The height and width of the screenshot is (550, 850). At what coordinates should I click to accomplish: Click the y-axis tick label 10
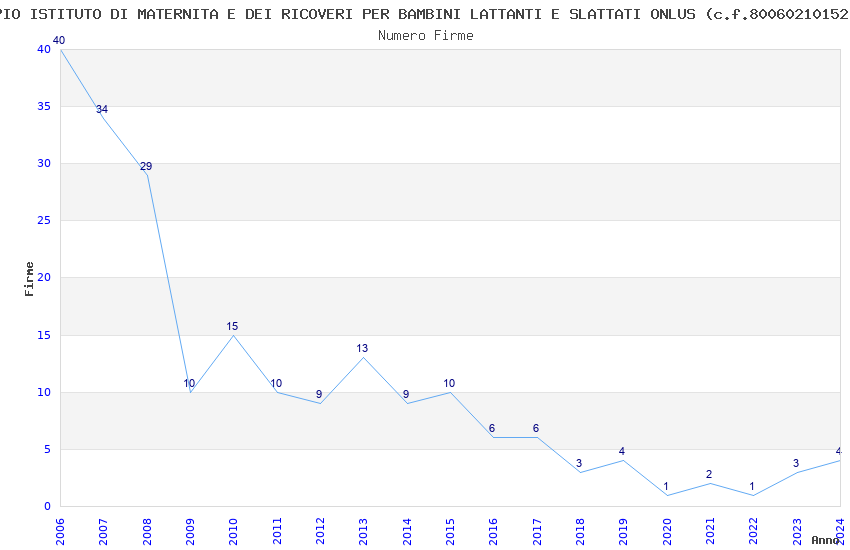pos(44,392)
